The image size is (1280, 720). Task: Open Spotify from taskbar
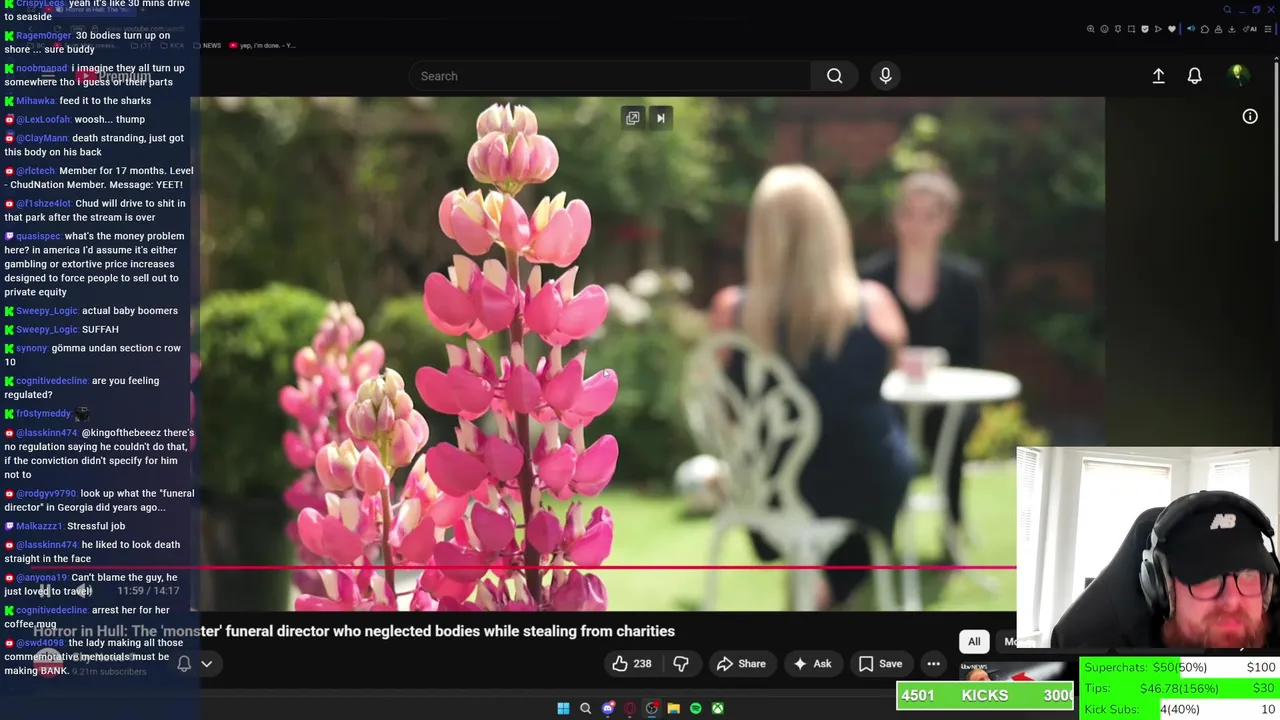pyautogui.click(x=695, y=708)
